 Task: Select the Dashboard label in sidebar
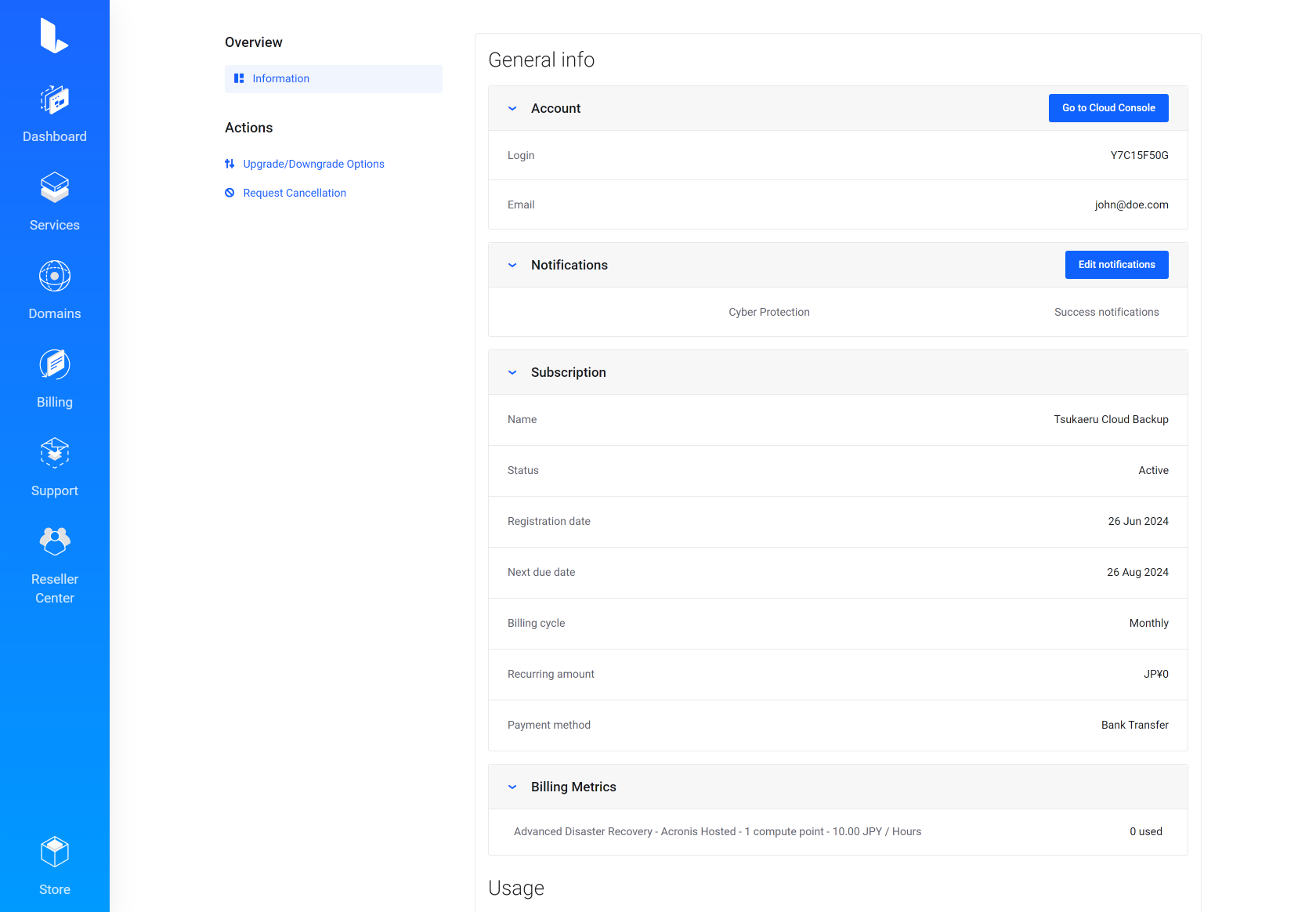click(x=55, y=136)
